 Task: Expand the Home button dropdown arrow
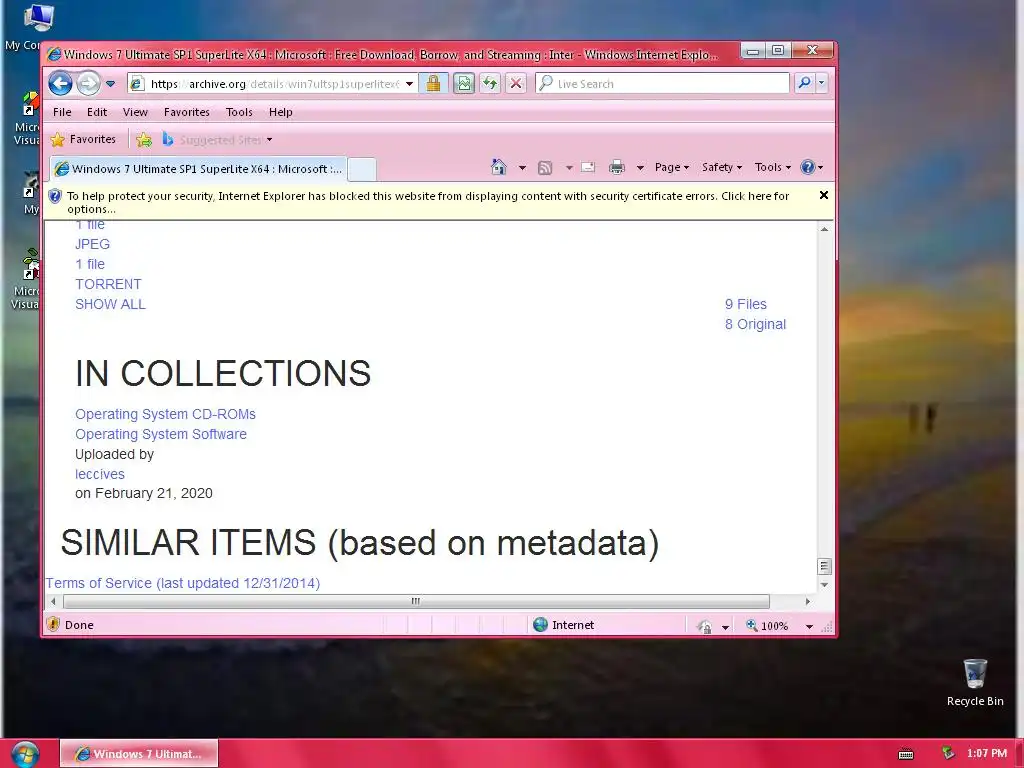pos(522,168)
